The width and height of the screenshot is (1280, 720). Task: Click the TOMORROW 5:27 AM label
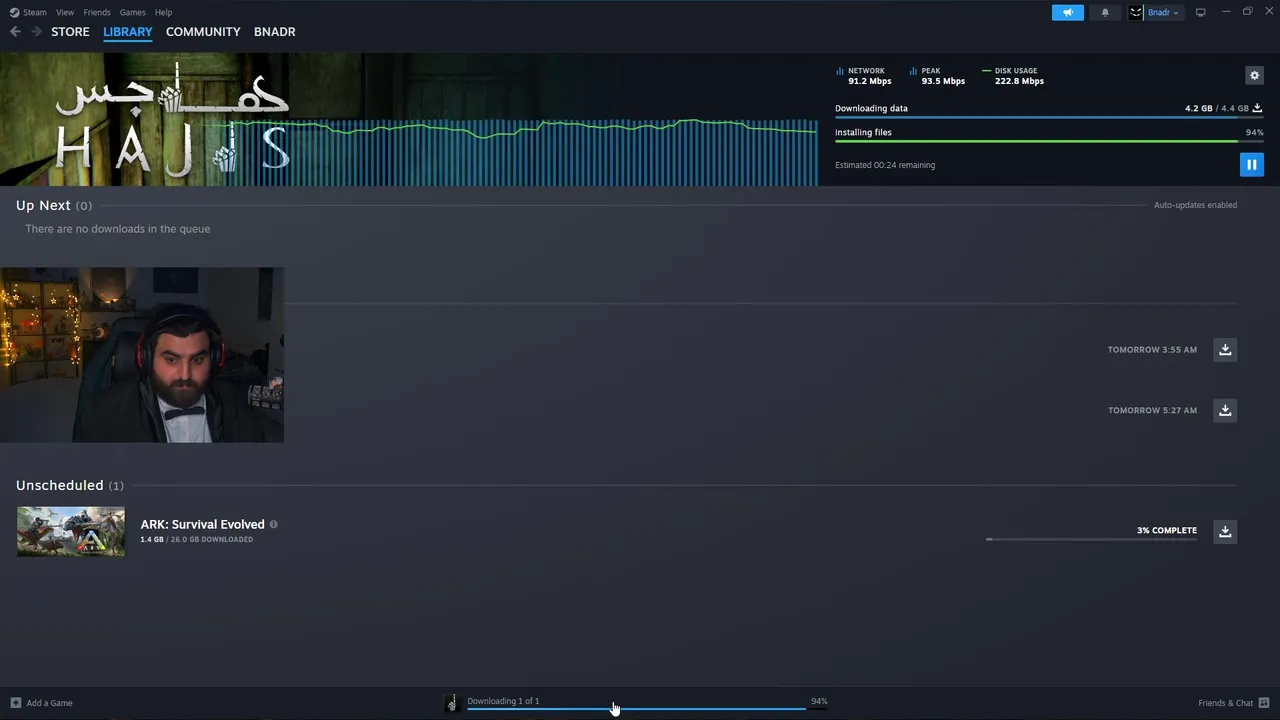coord(1152,410)
